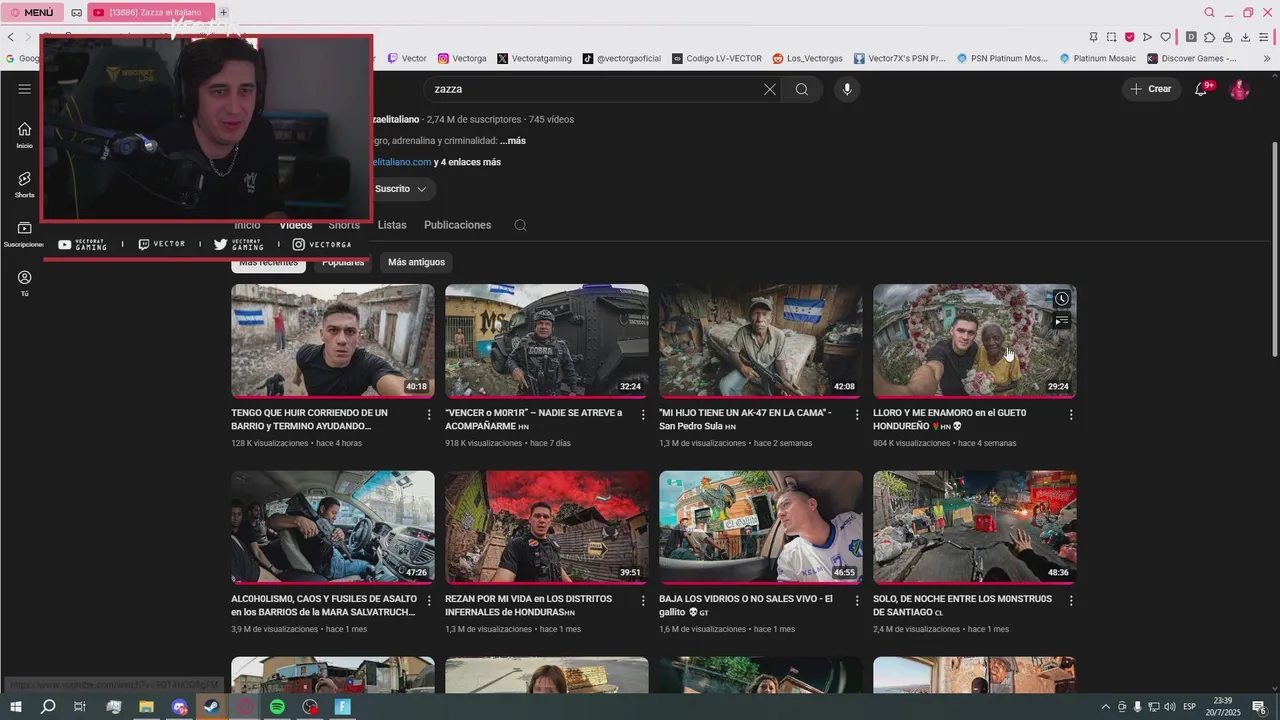1280x720 pixels.
Task: Open a new browser tab with plus
Action: (223, 12)
